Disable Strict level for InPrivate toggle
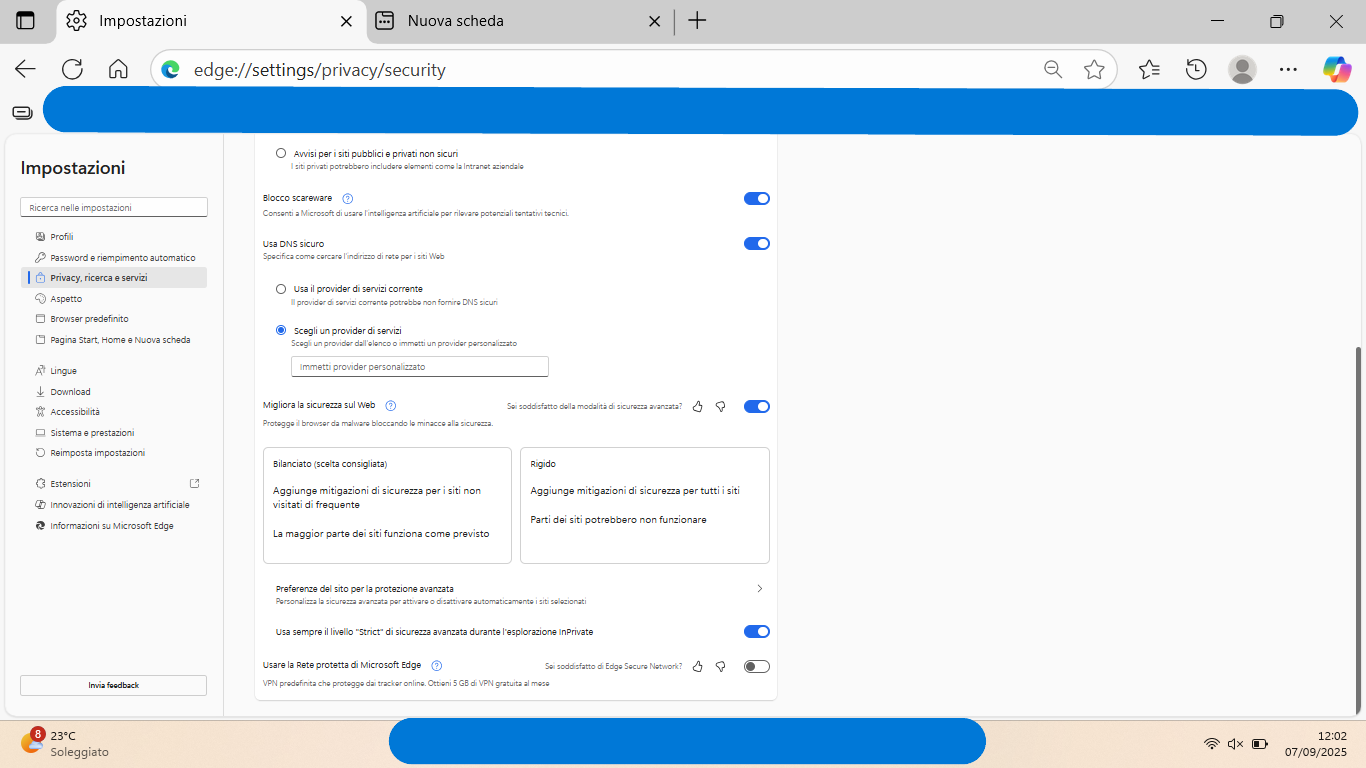This screenshot has width=1366, height=768. click(757, 631)
